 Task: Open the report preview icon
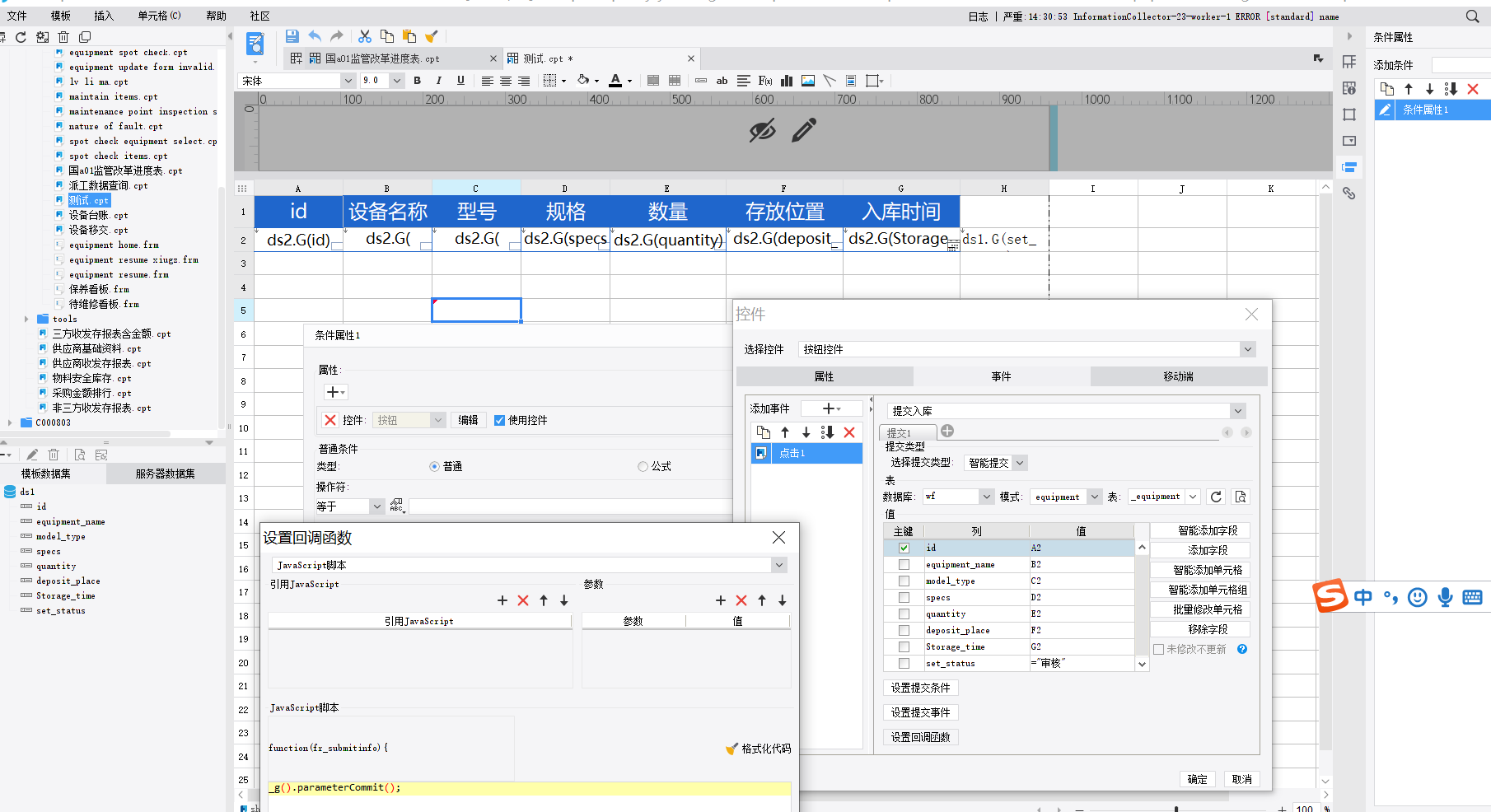[255, 44]
